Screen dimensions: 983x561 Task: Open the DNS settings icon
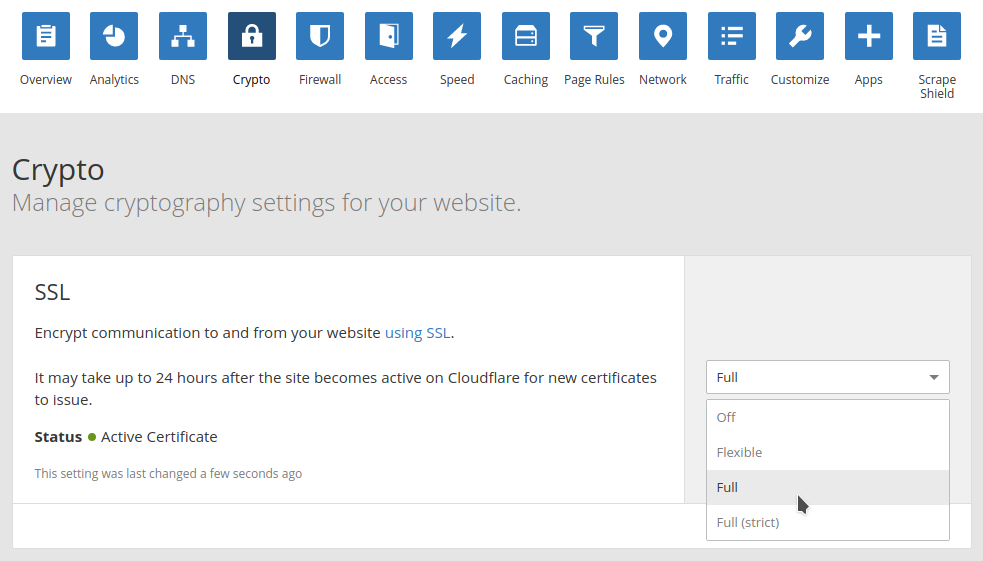(183, 37)
